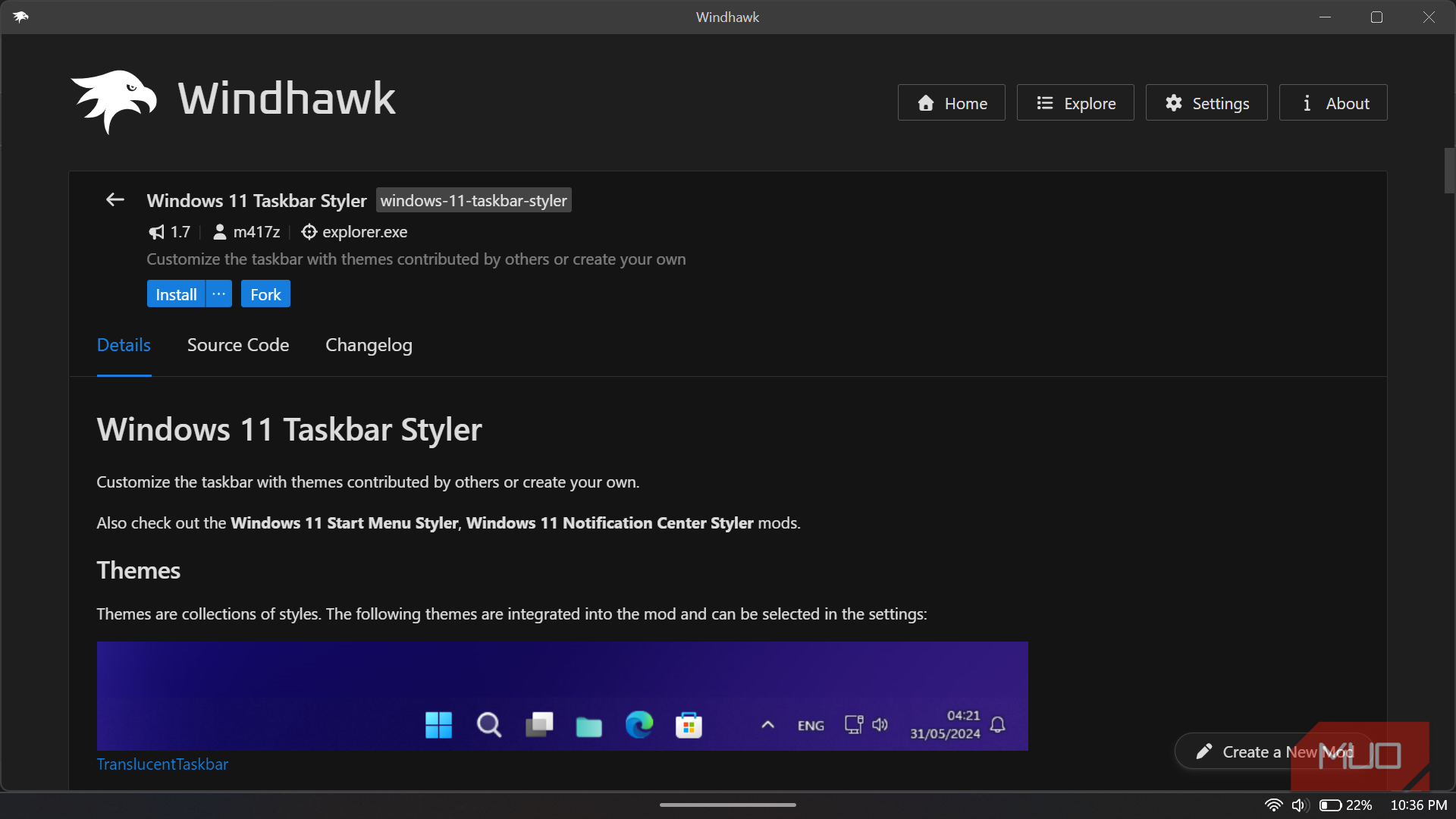
Task: Click the version 1.7 megaphone icon
Action: point(157,232)
